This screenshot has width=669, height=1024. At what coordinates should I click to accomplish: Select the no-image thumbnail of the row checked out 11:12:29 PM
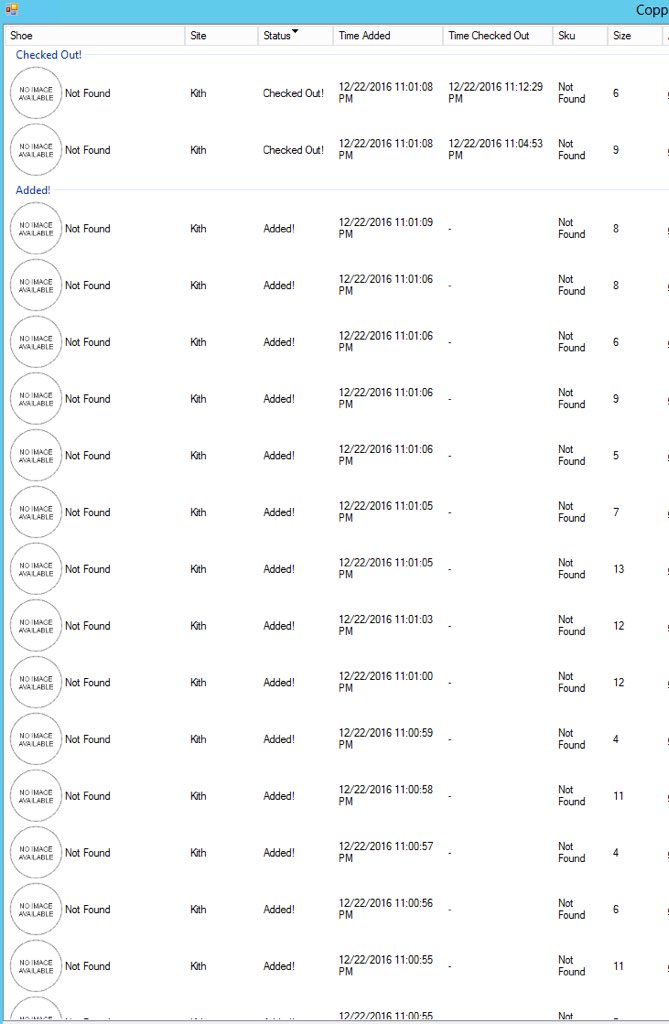[36, 93]
